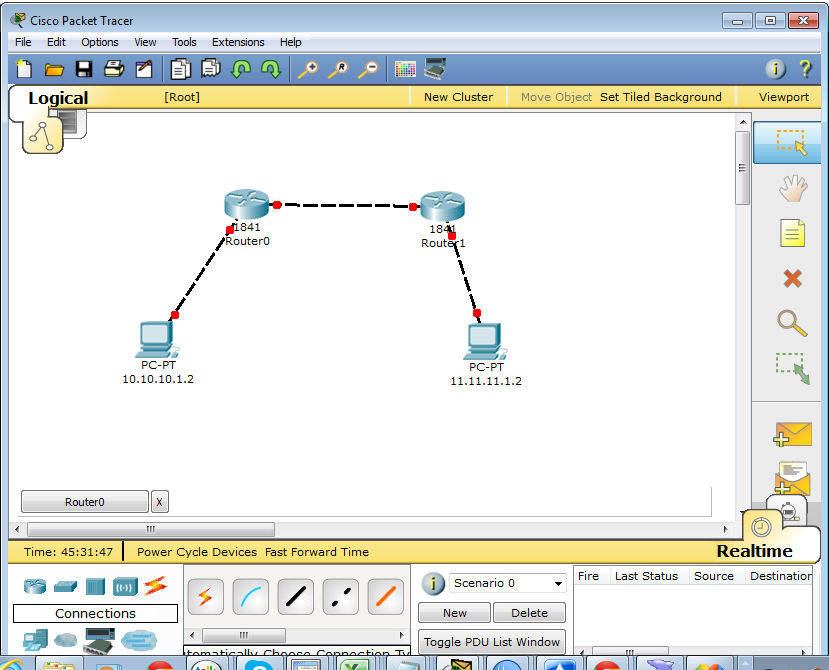Choose the red Delete tool

793,278
